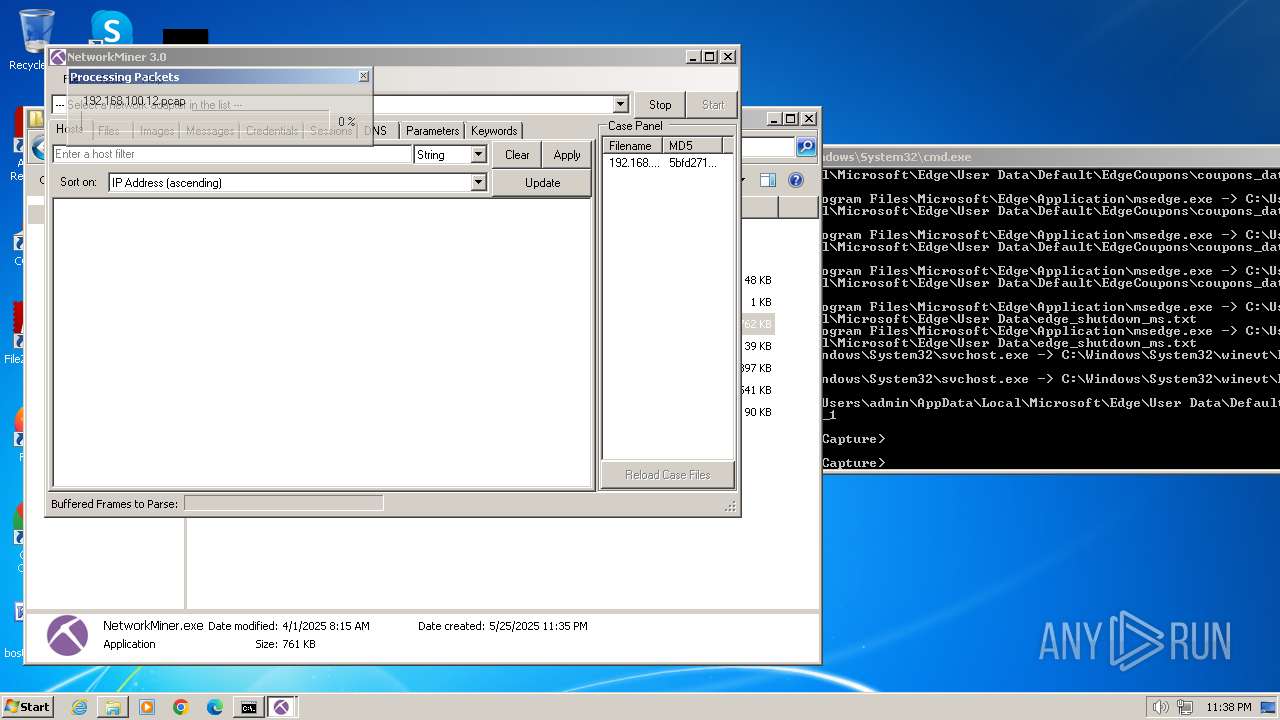Click the MD5 column header in Case Panel
This screenshot has width=1280, height=720.
[692, 146]
